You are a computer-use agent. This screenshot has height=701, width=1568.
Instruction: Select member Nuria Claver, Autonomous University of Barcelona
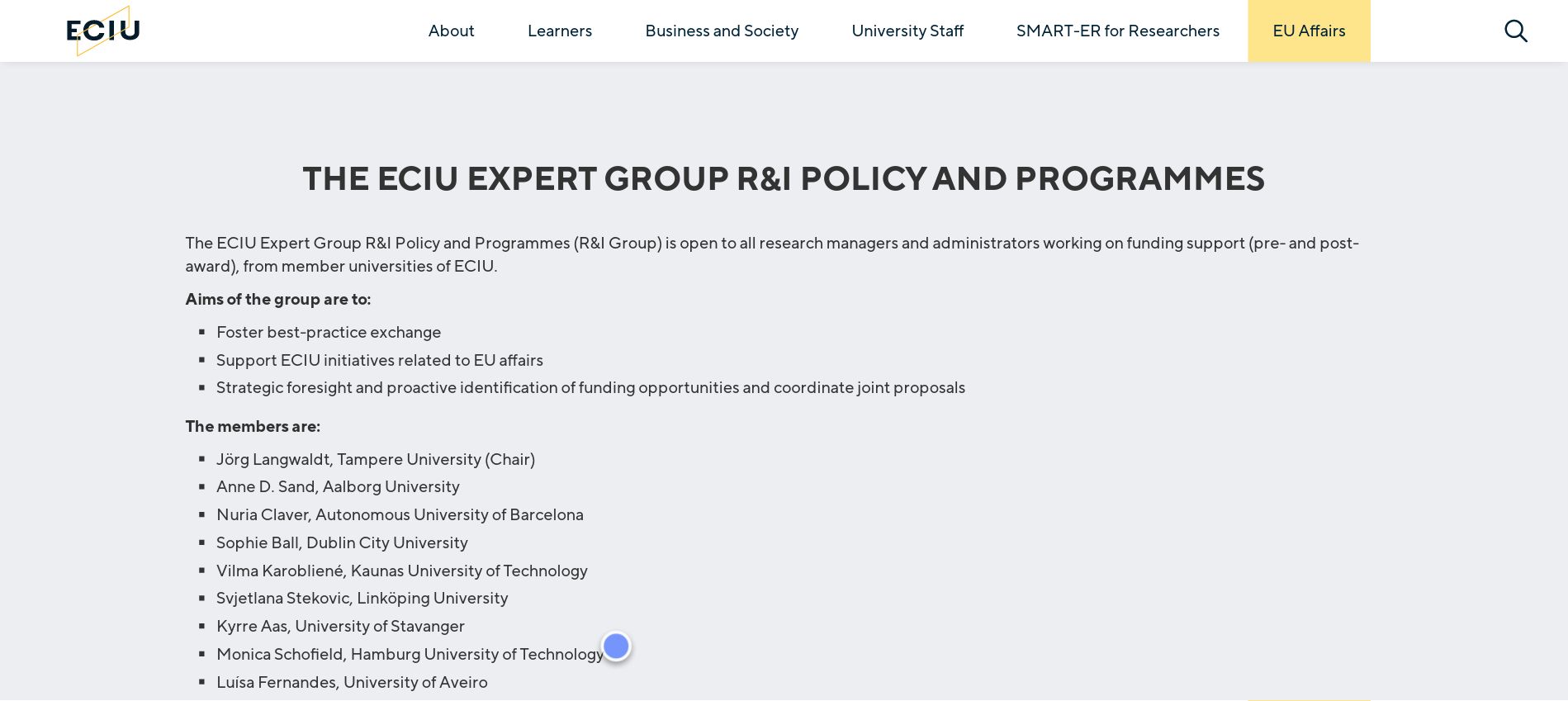(400, 514)
